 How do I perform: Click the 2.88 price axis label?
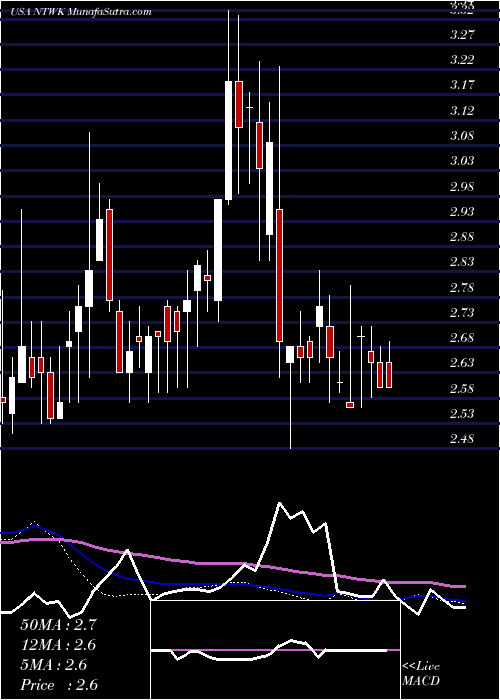(462, 237)
